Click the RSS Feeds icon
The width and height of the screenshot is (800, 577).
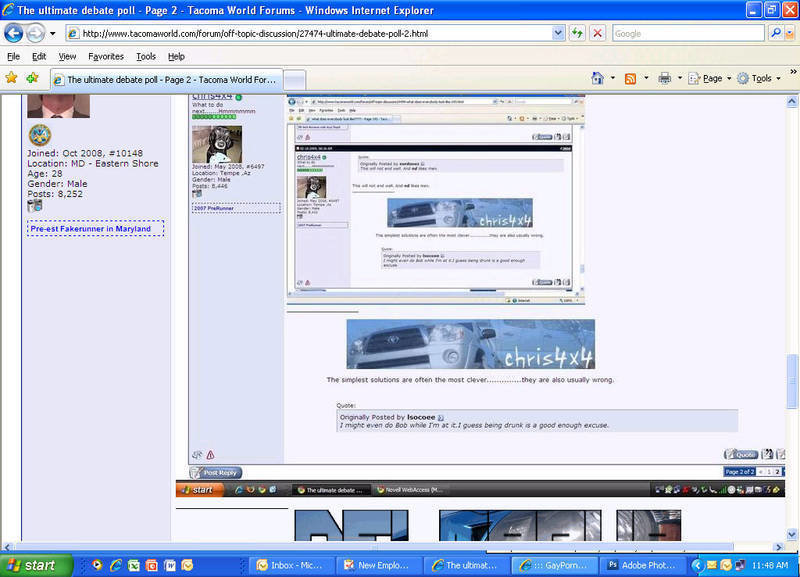coord(630,79)
